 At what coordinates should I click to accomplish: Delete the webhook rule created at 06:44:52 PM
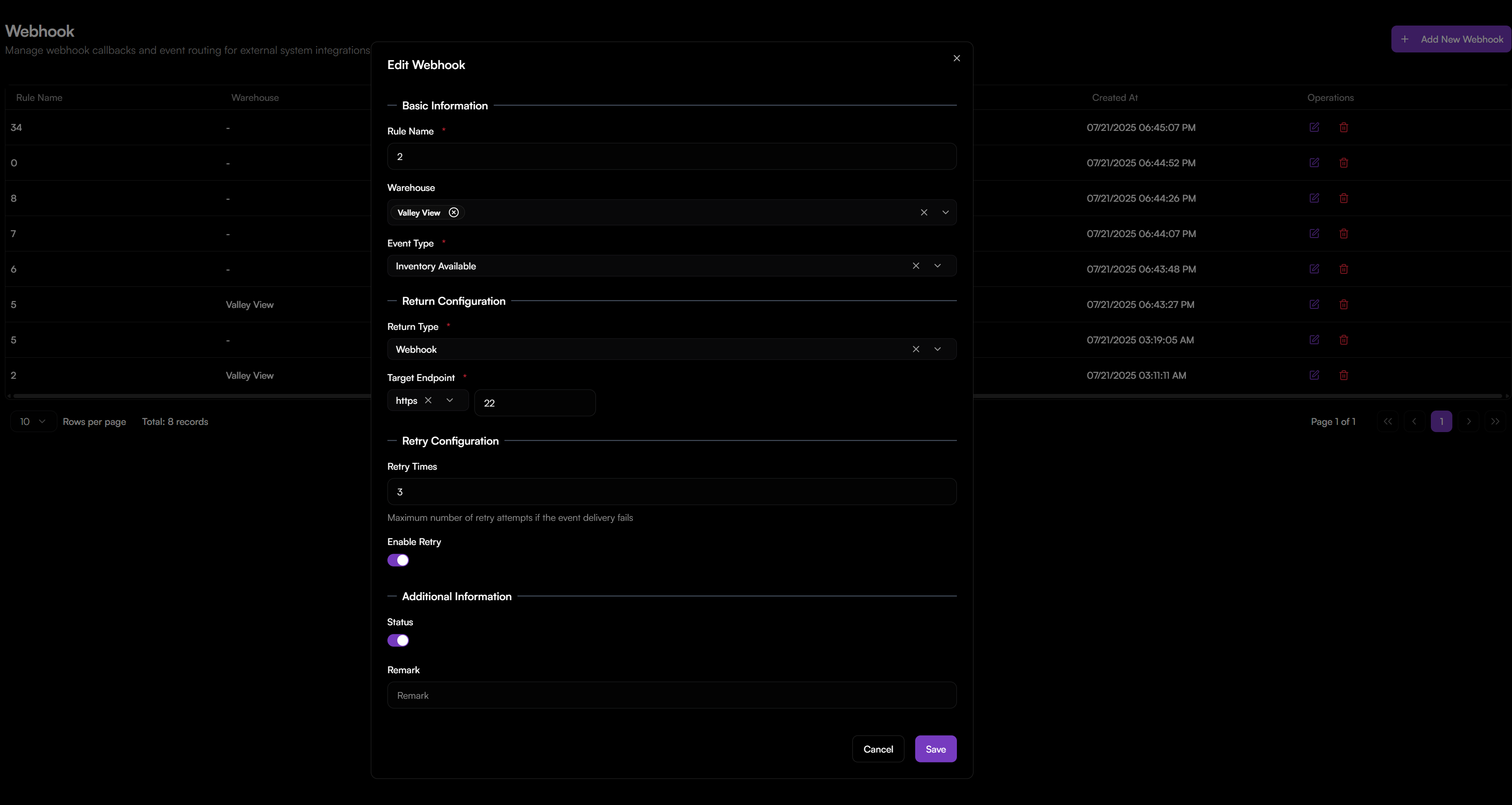(1344, 163)
